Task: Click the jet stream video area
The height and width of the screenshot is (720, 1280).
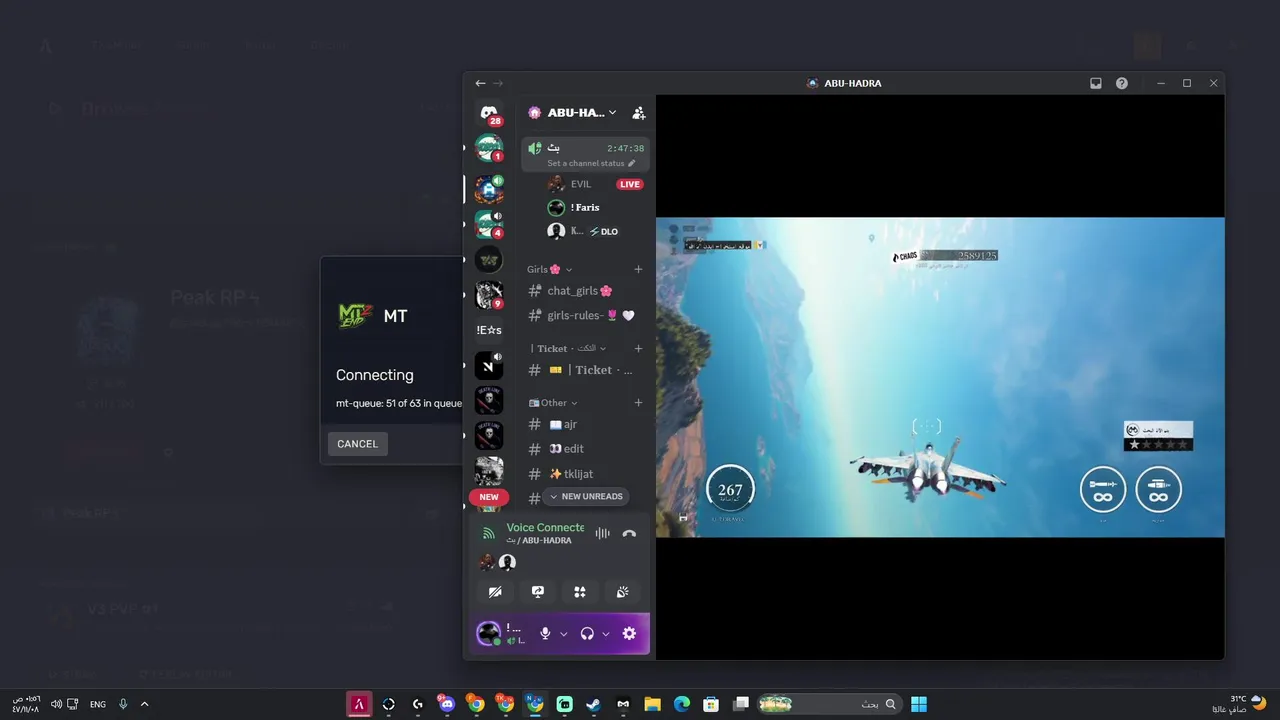Action: (x=940, y=377)
